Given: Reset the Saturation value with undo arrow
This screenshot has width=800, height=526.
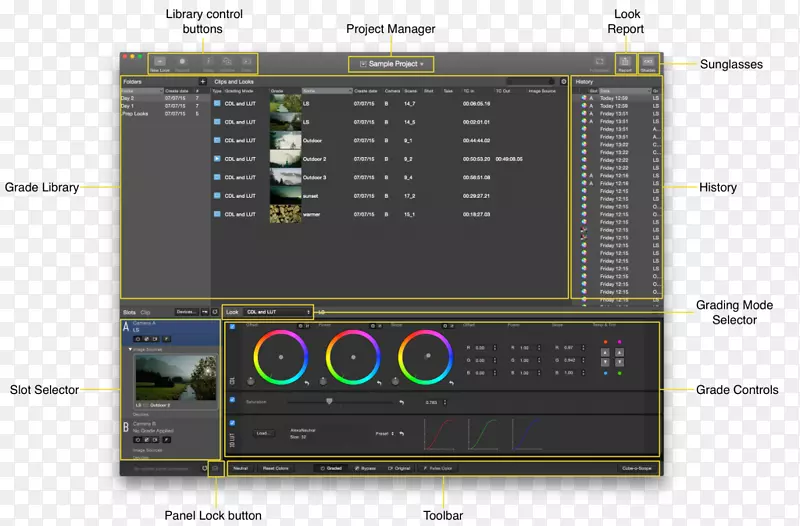Looking at the screenshot, I should point(401,401).
